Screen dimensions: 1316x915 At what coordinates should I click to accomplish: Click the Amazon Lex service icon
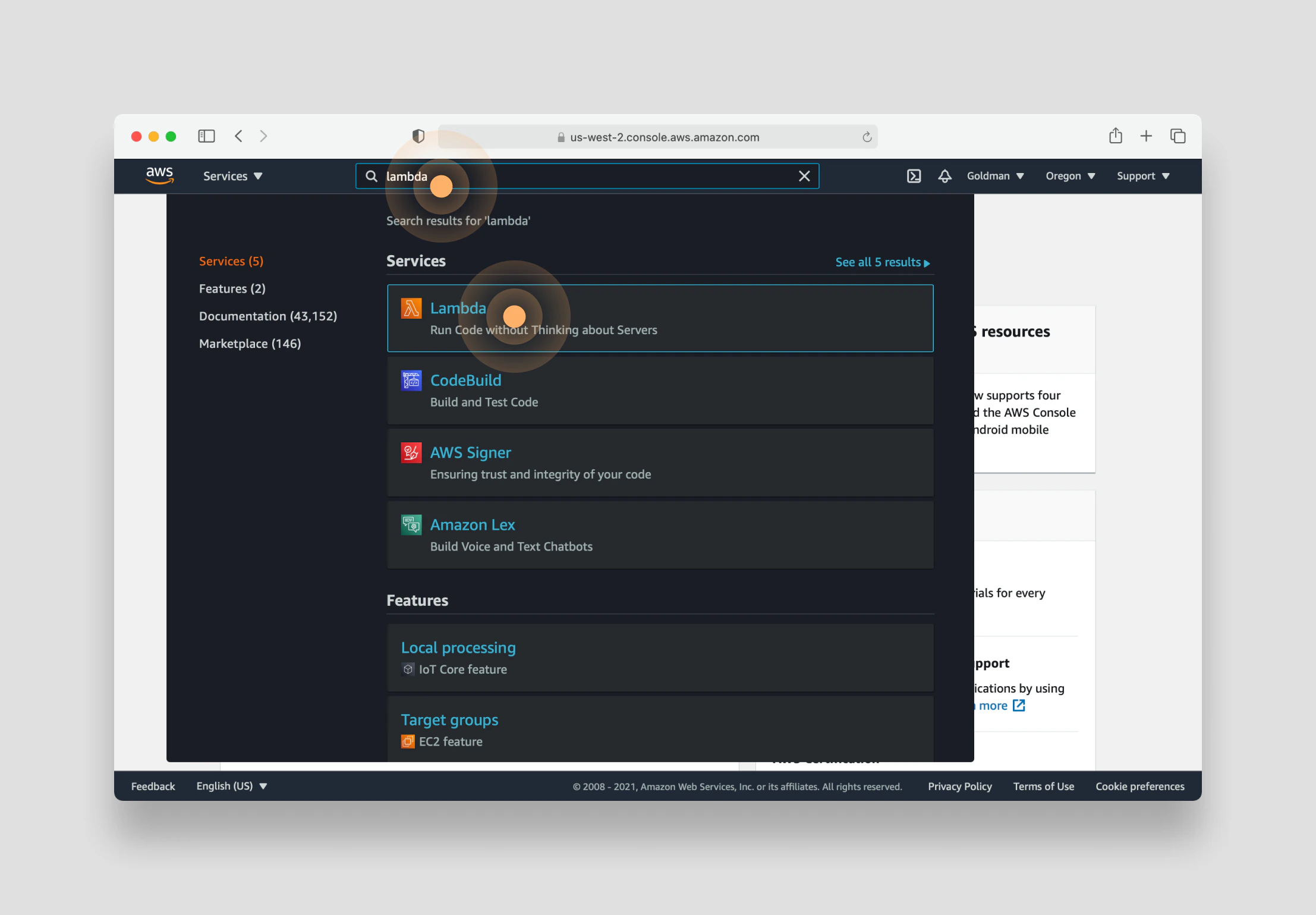pos(411,524)
